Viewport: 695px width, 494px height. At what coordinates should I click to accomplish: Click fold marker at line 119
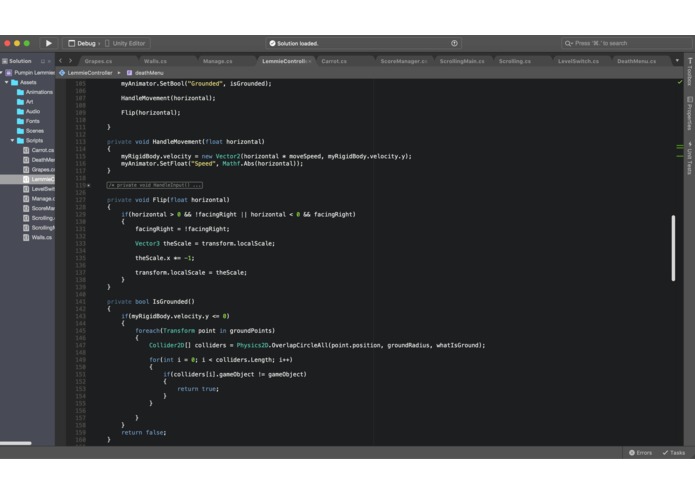coord(89,186)
